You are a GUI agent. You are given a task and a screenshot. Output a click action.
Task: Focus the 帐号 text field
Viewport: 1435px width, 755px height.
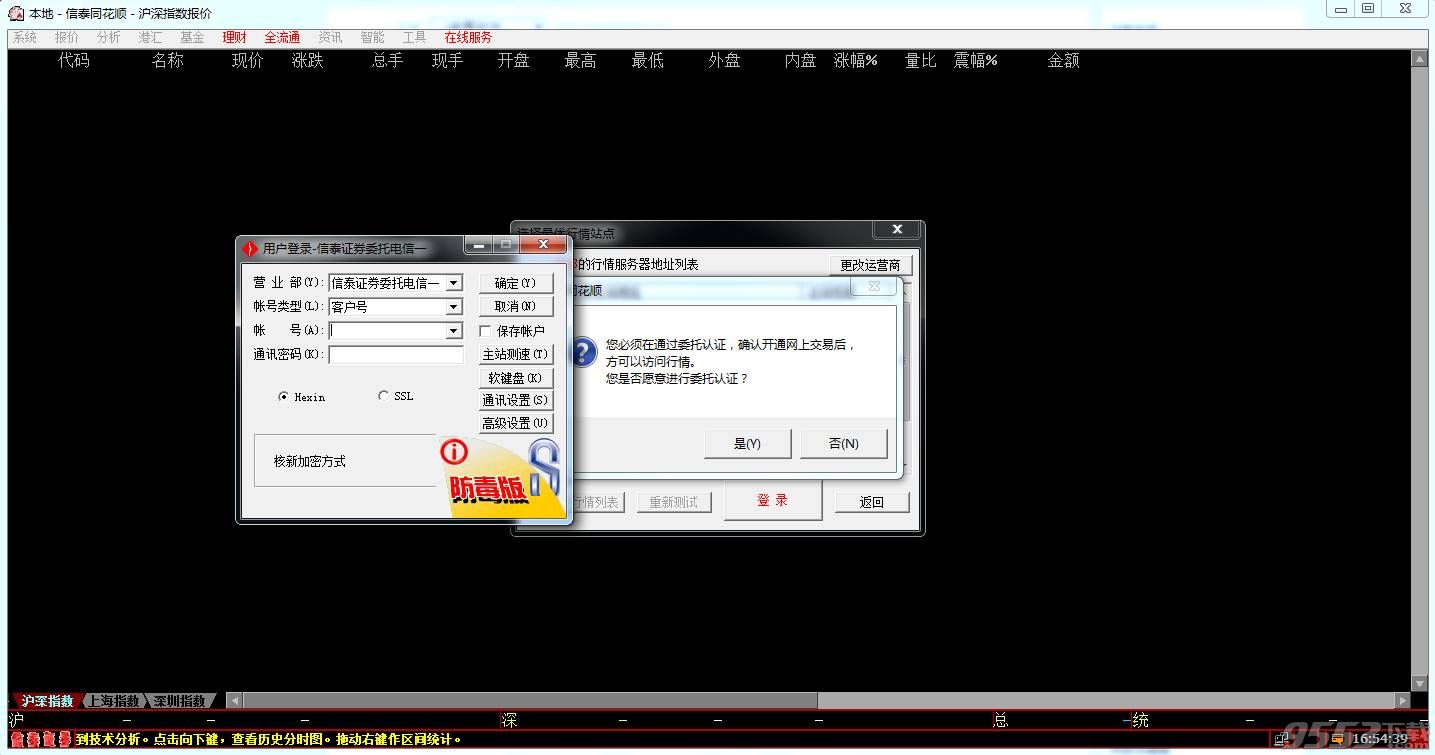pos(388,331)
